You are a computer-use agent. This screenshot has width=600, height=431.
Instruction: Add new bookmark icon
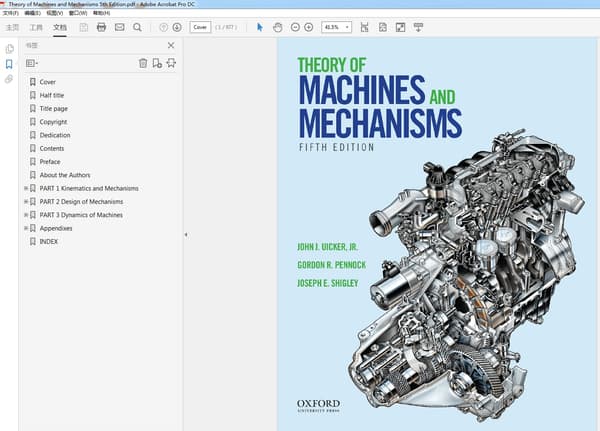[x=157, y=63]
